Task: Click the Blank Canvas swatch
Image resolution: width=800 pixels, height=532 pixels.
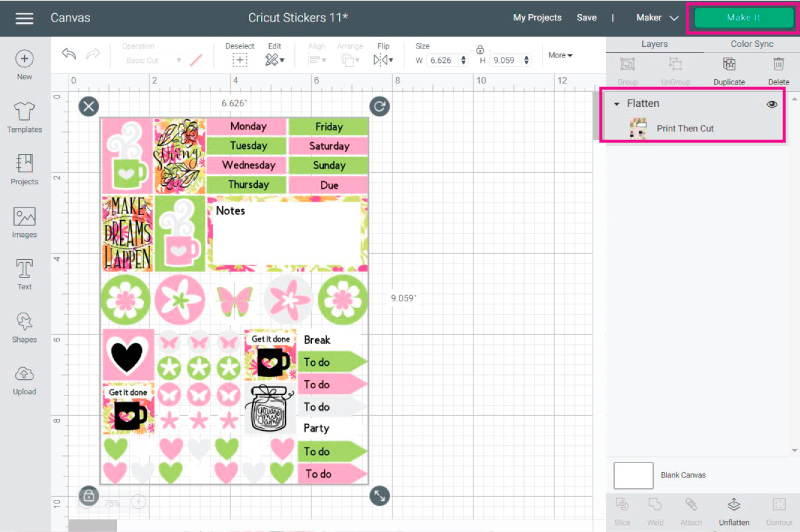Action: coord(633,475)
